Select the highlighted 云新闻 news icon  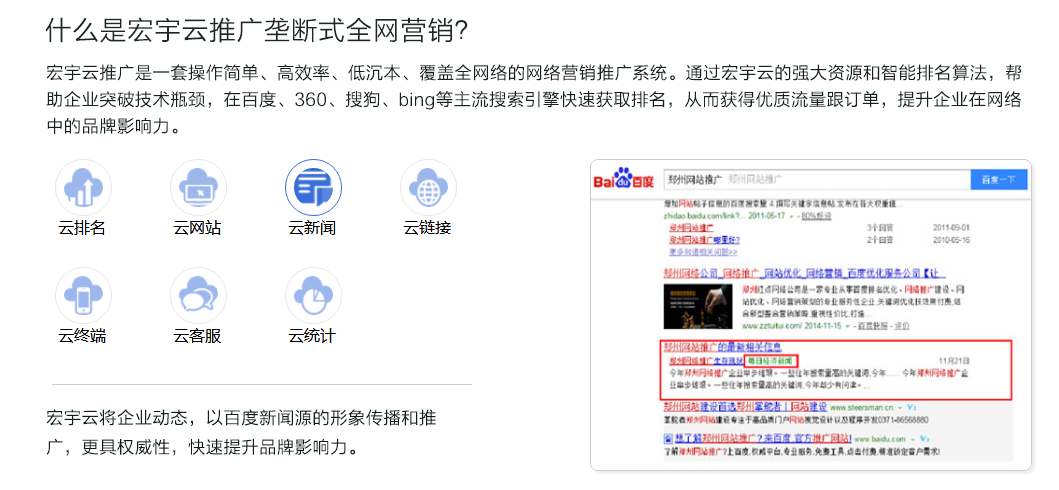pyautogui.click(x=313, y=187)
